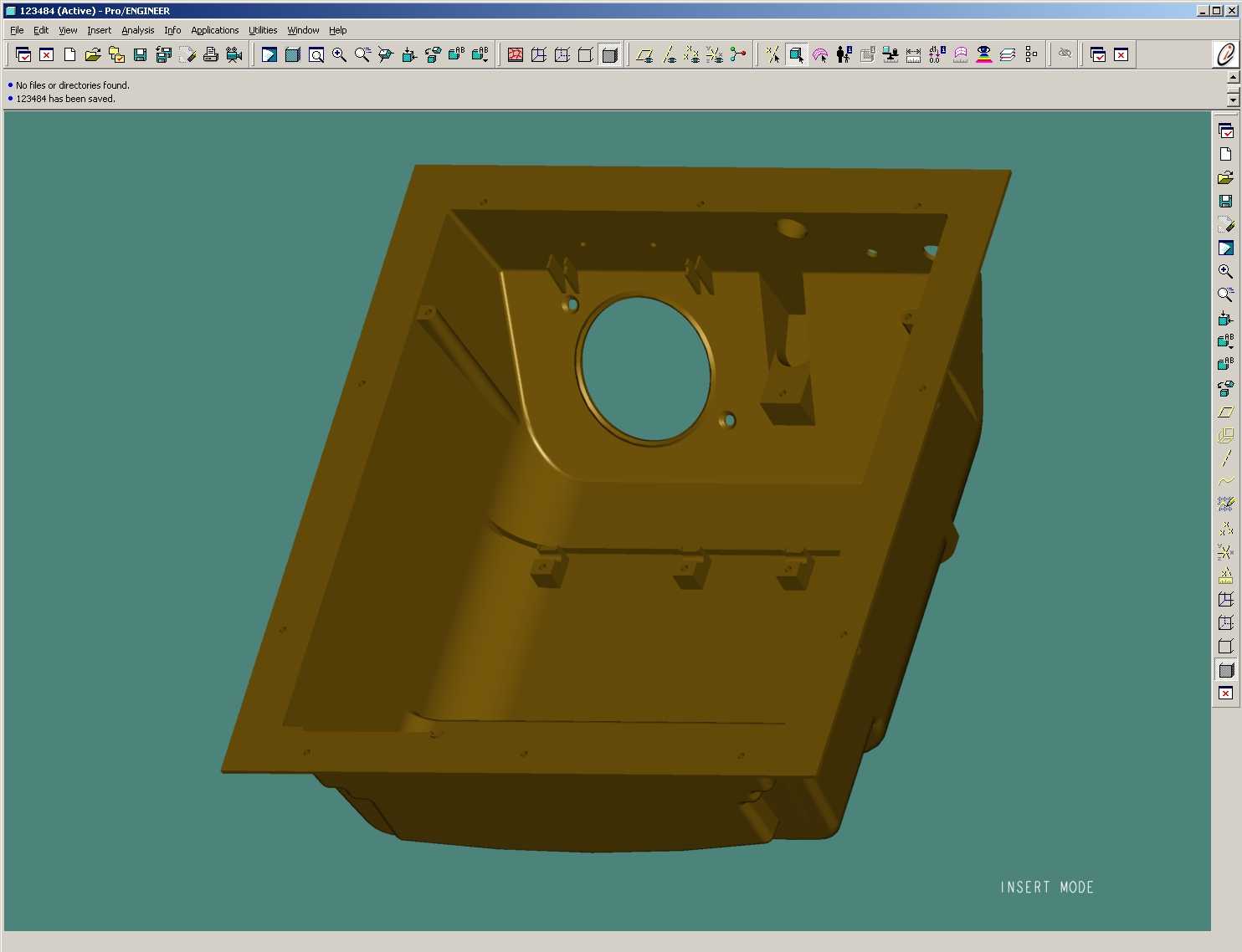Toggle spin center display icon
Image resolution: width=1242 pixels, height=952 pixels.
[738, 55]
